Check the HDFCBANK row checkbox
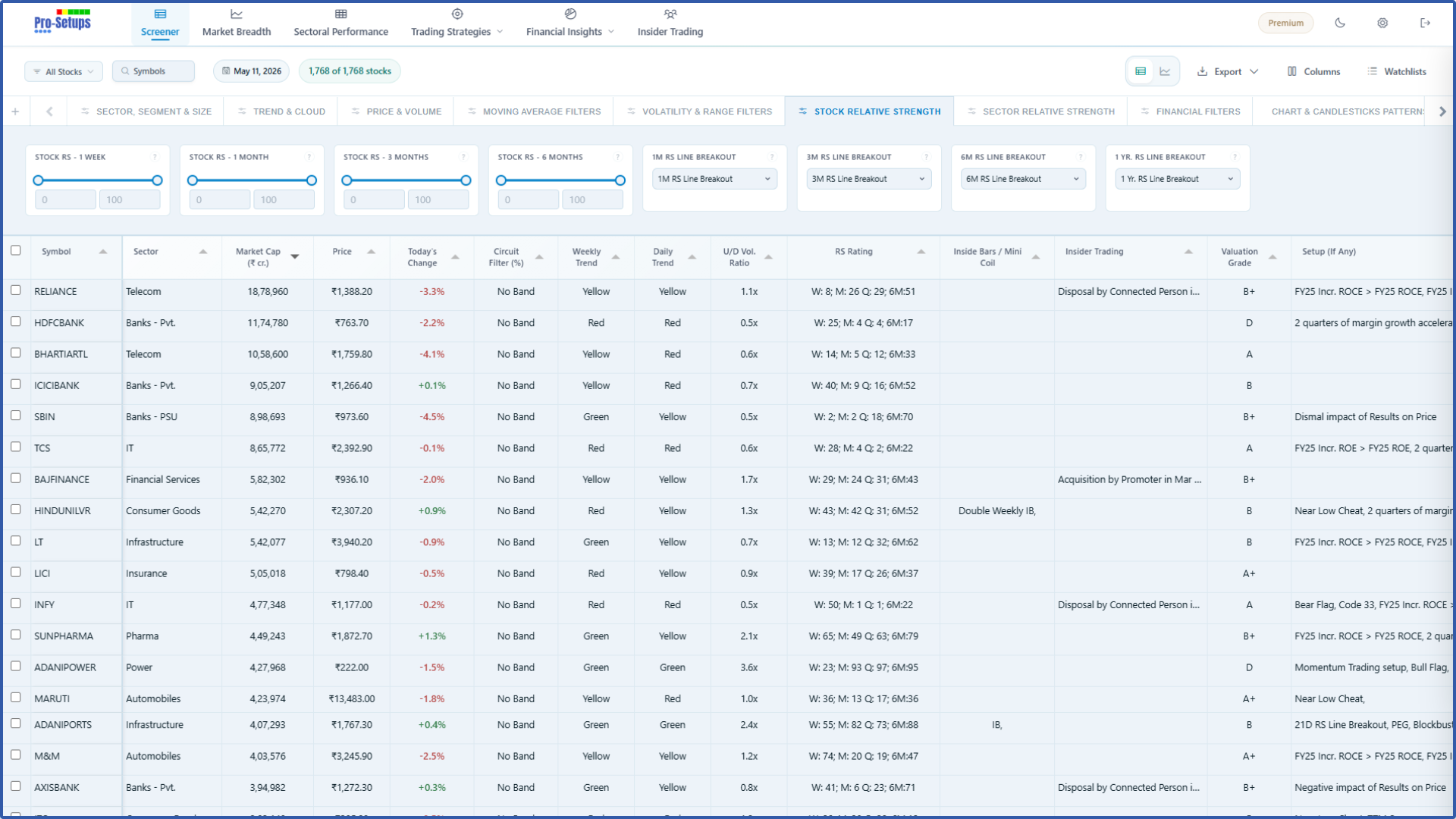The image size is (1456, 819). 15,322
